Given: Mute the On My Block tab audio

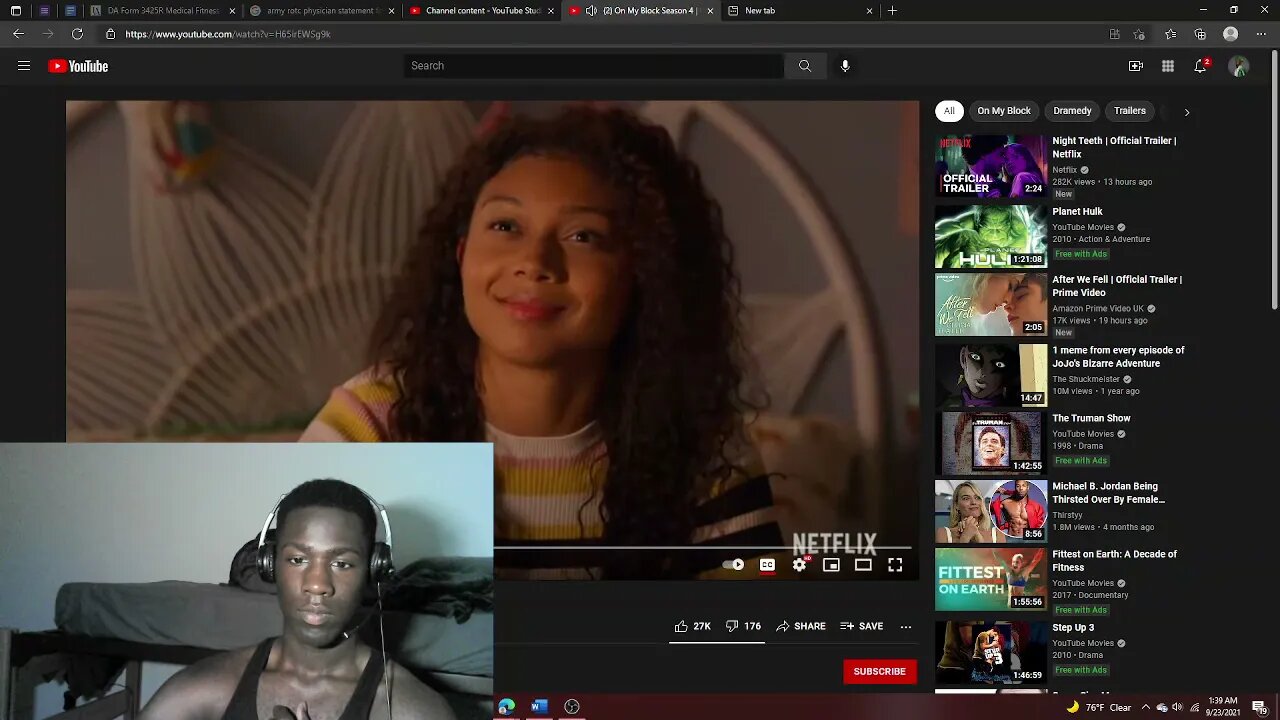Looking at the screenshot, I should pyautogui.click(x=591, y=11).
